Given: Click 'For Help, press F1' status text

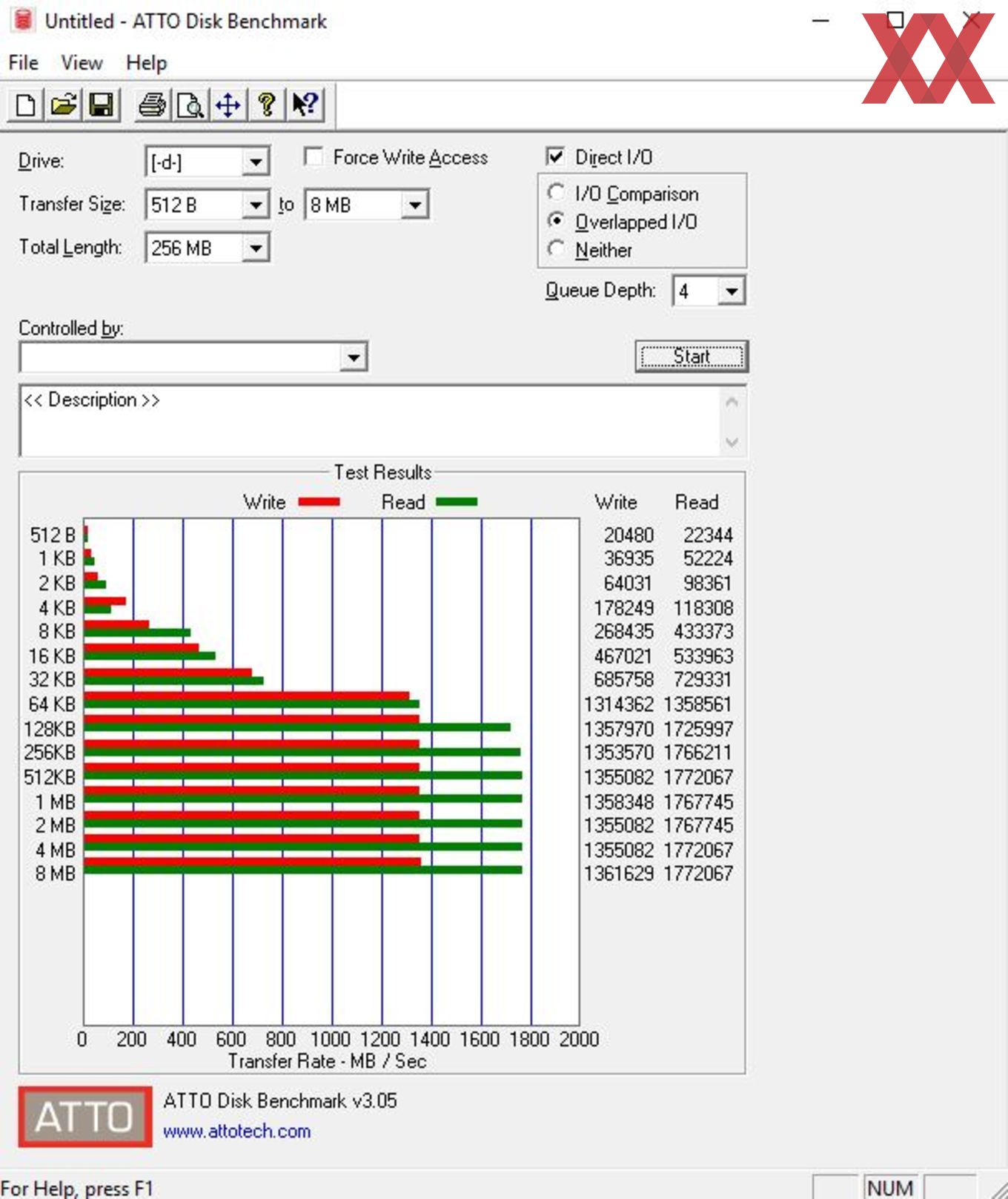Looking at the screenshot, I should pos(76,1189).
